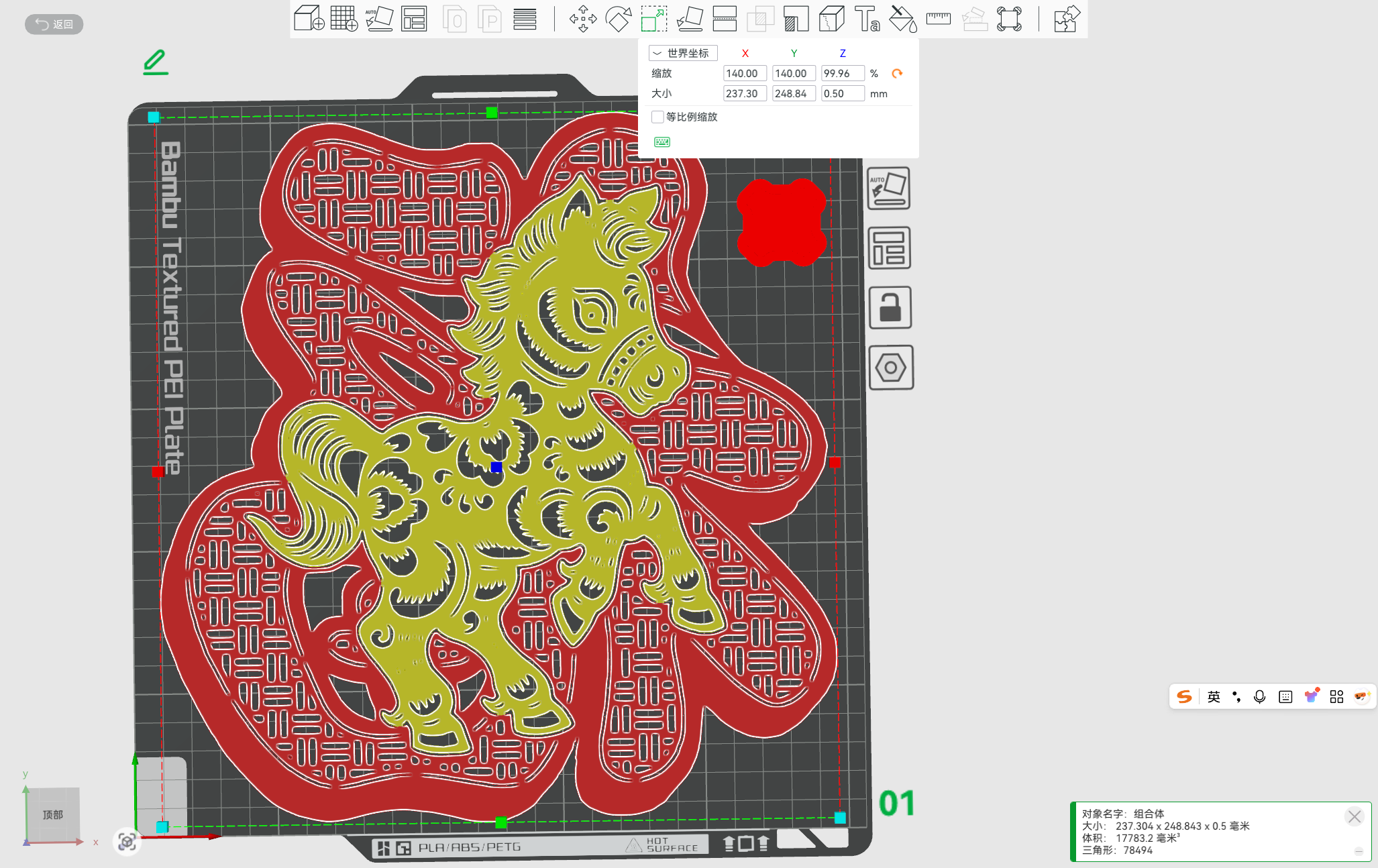Enable the 等比例缩放 uniform scale checkbox

click(x=657, y=117)
